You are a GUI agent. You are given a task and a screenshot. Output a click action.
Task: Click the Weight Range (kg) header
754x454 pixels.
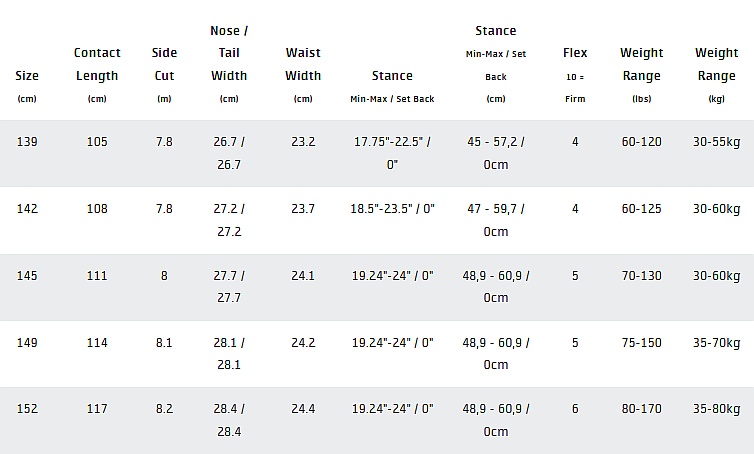click(x=716, y=64)
